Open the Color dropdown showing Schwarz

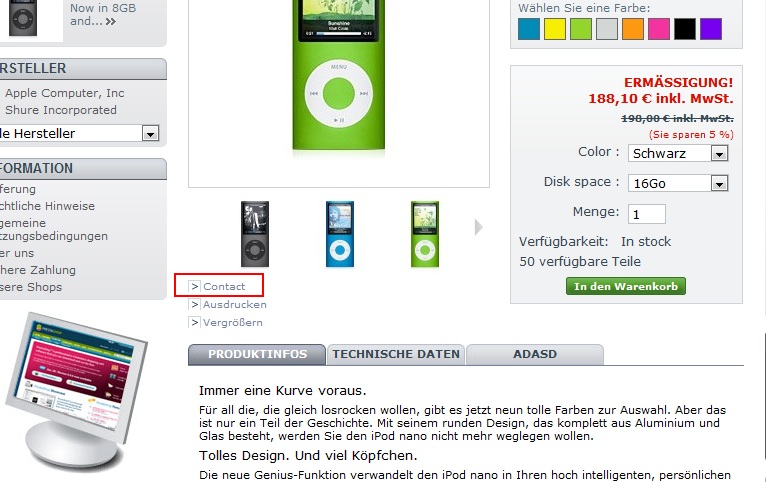pyautogui.click(x=678, y=153)
